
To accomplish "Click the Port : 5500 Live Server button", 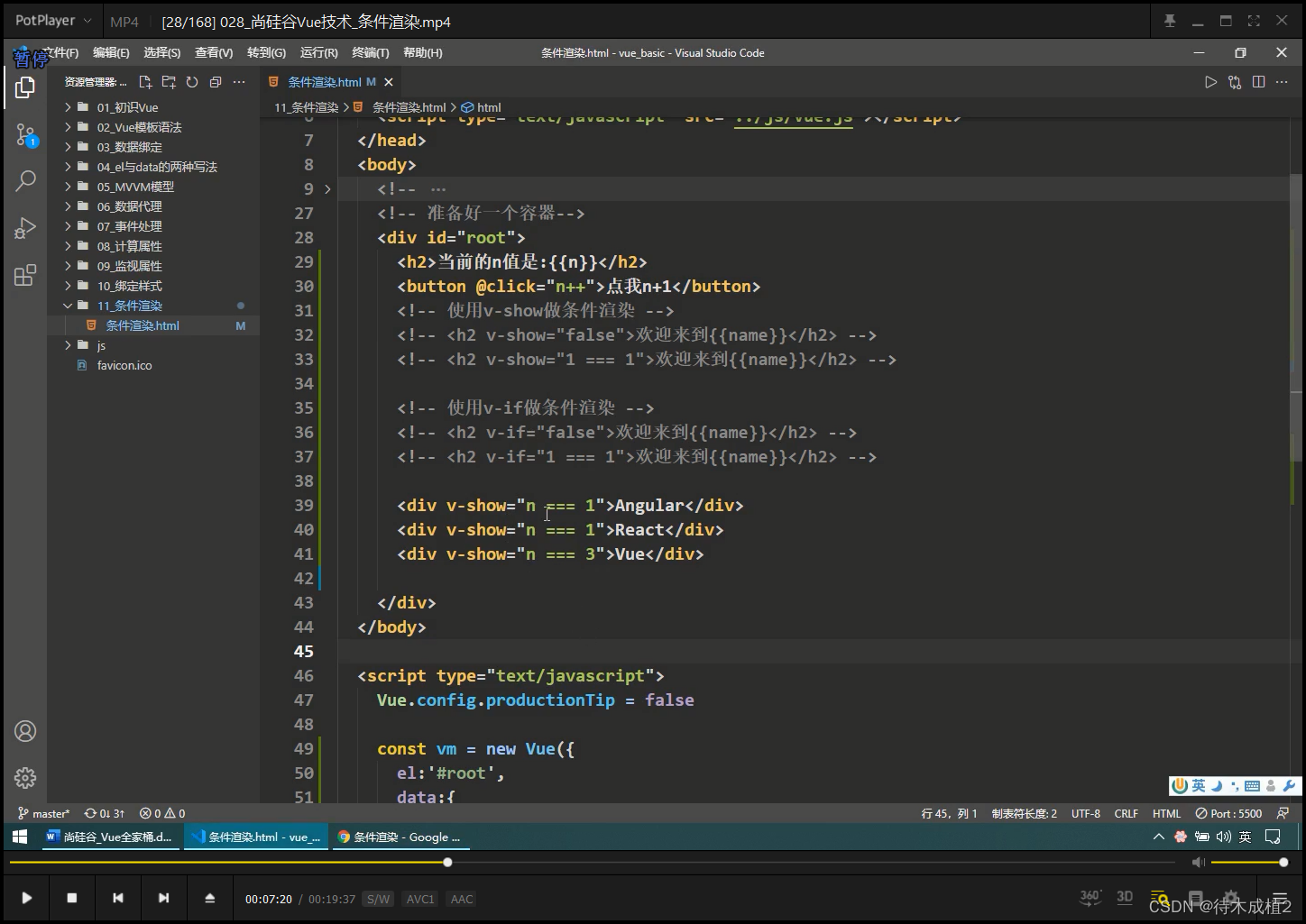I will (1228, 813).
